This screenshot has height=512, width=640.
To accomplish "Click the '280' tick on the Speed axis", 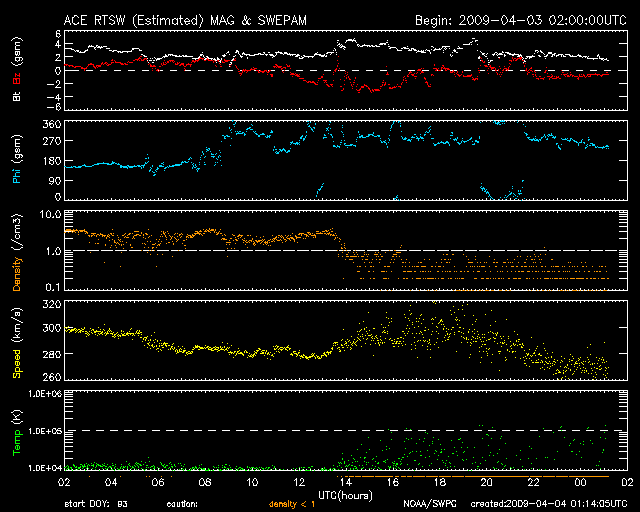I will click(x=52, y=354).
